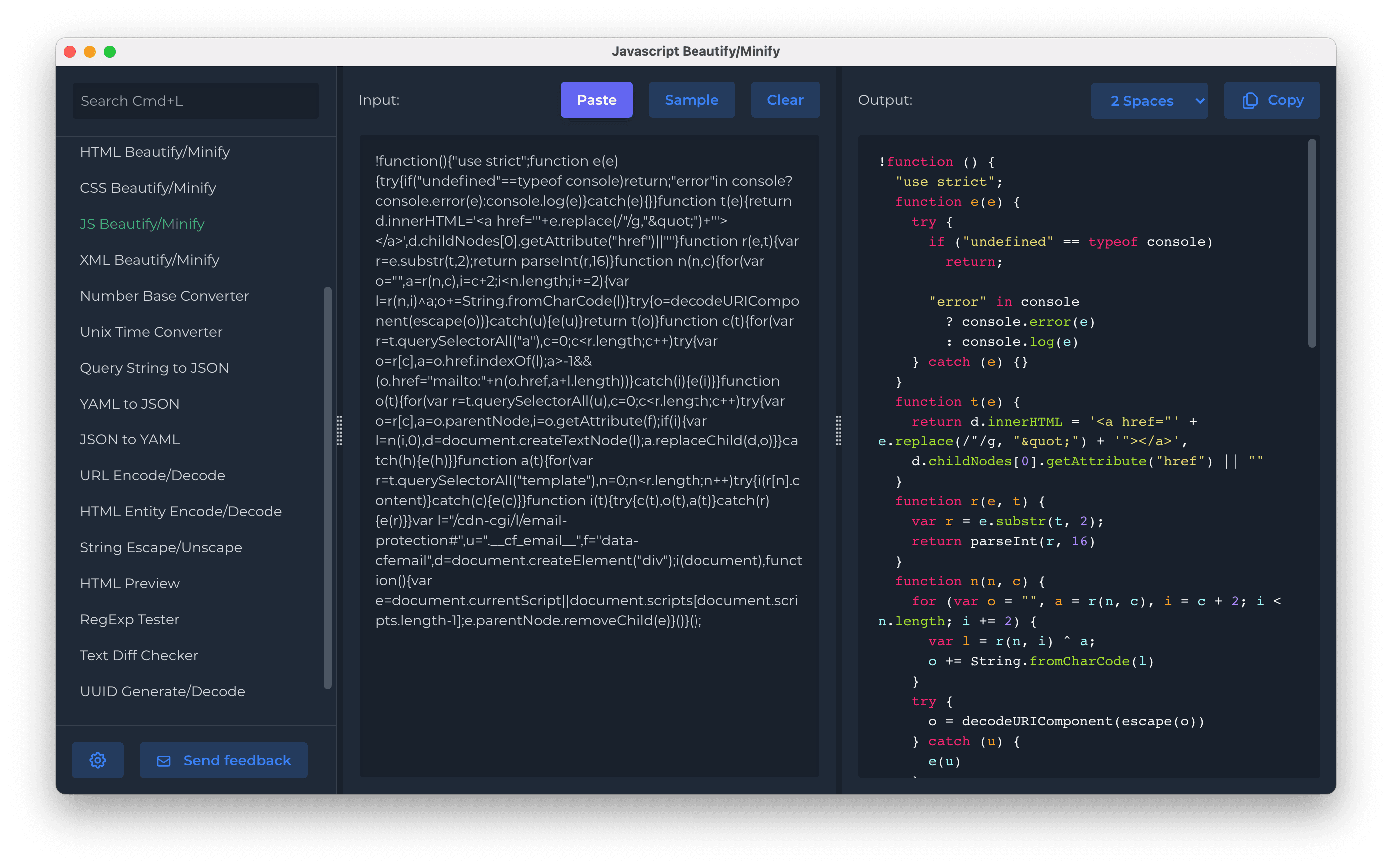Click the Paste button
This screenshot has height=868, width=1392.
pos(596,100)
